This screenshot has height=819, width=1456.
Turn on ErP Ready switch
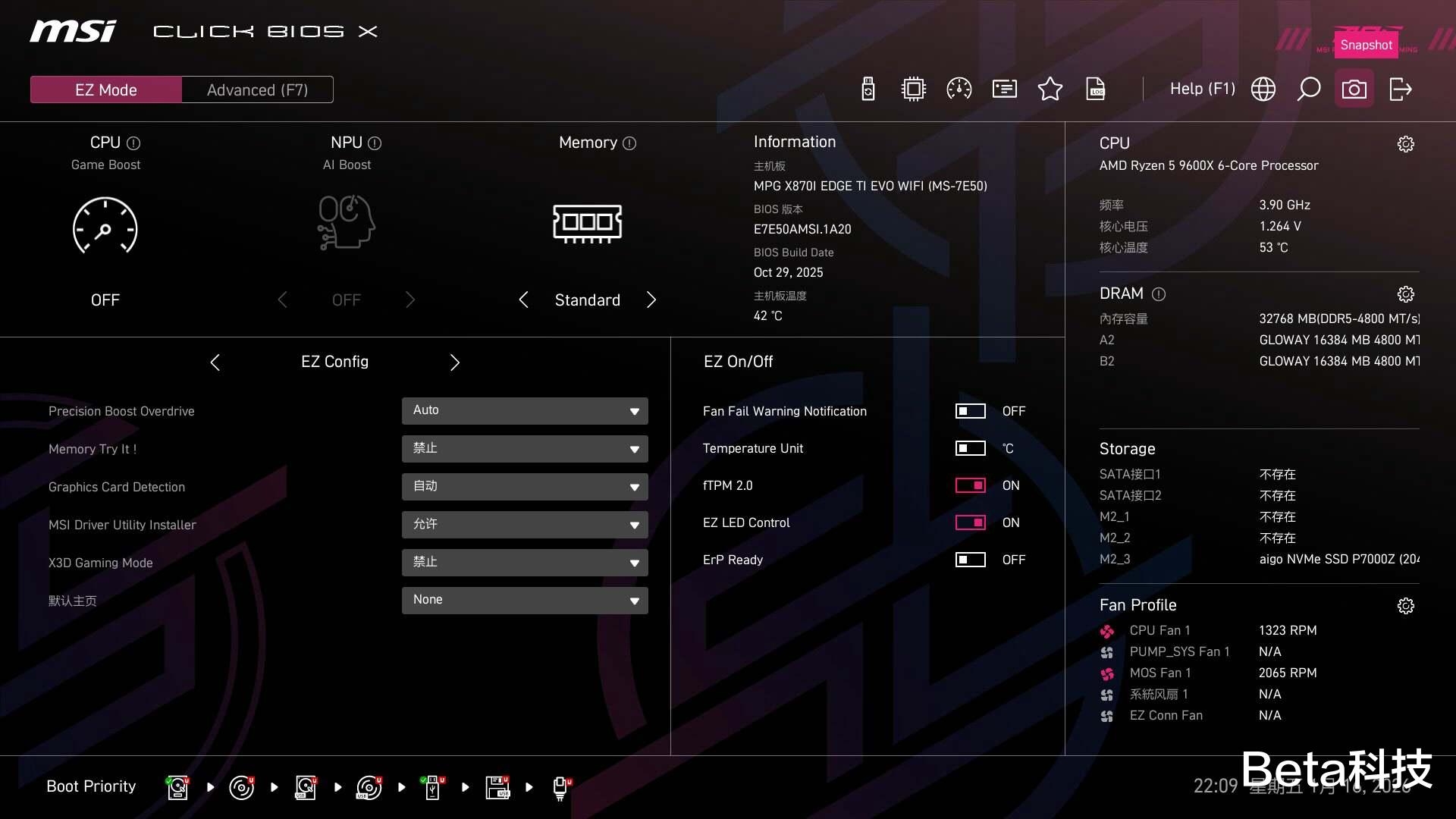coord(970,560)
